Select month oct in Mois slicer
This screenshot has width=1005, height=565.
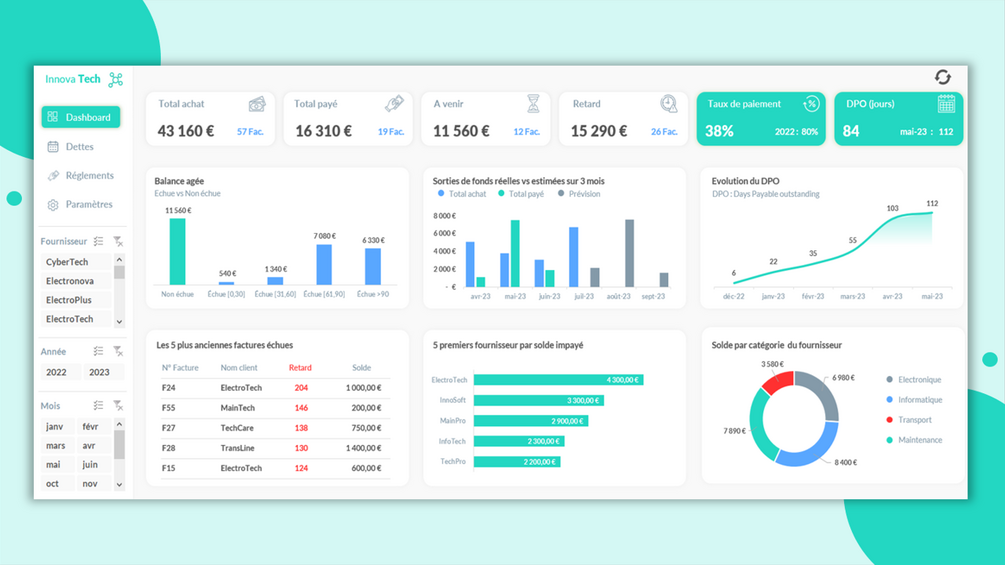[58, 484]
